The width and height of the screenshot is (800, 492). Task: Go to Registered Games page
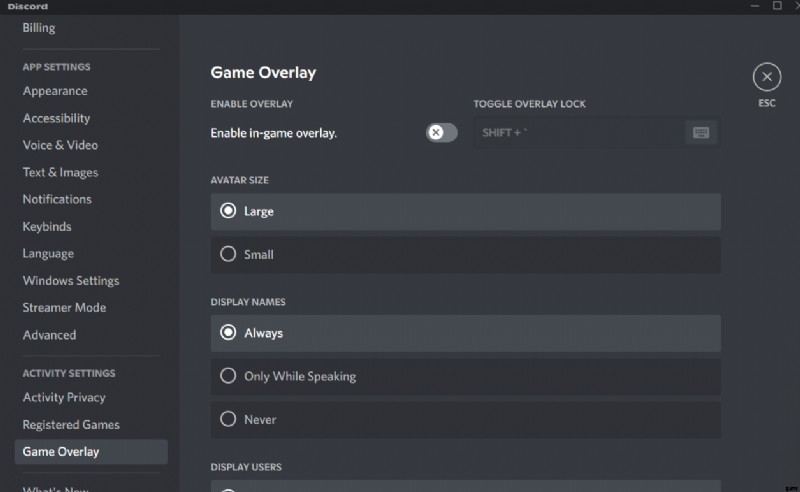click(71, 425)
